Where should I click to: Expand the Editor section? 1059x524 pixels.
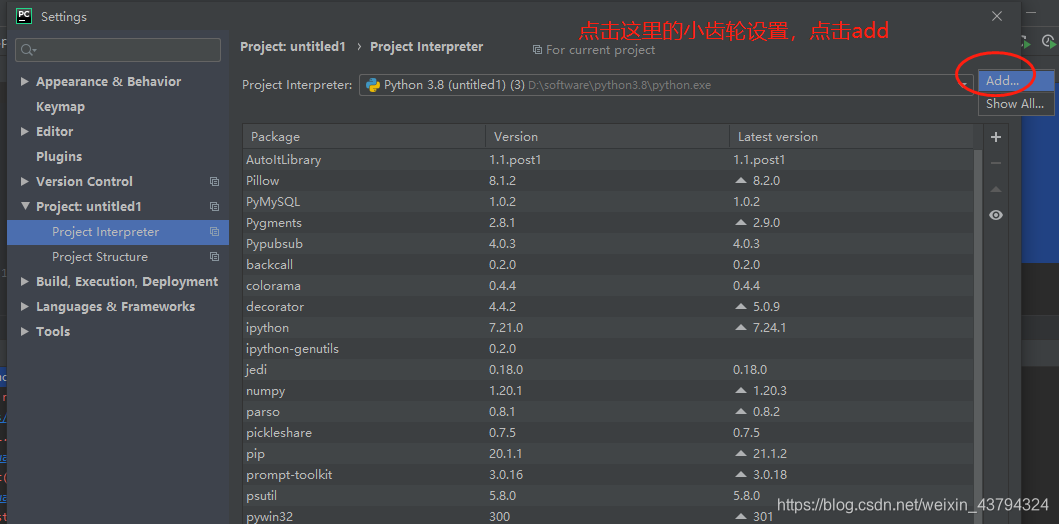pos(25,132)
